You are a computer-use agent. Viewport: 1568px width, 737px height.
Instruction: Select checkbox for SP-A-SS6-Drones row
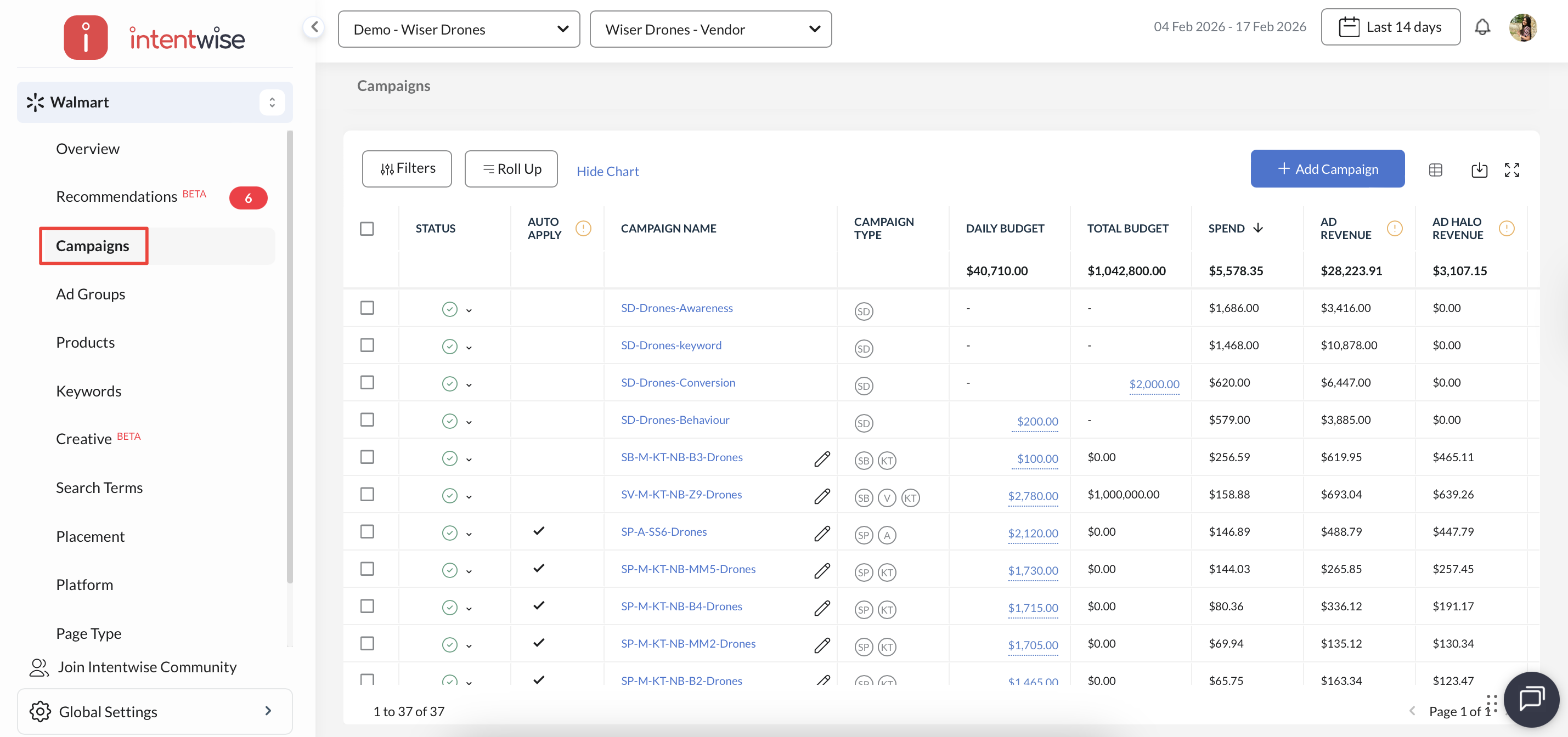[x=367, y=531]
